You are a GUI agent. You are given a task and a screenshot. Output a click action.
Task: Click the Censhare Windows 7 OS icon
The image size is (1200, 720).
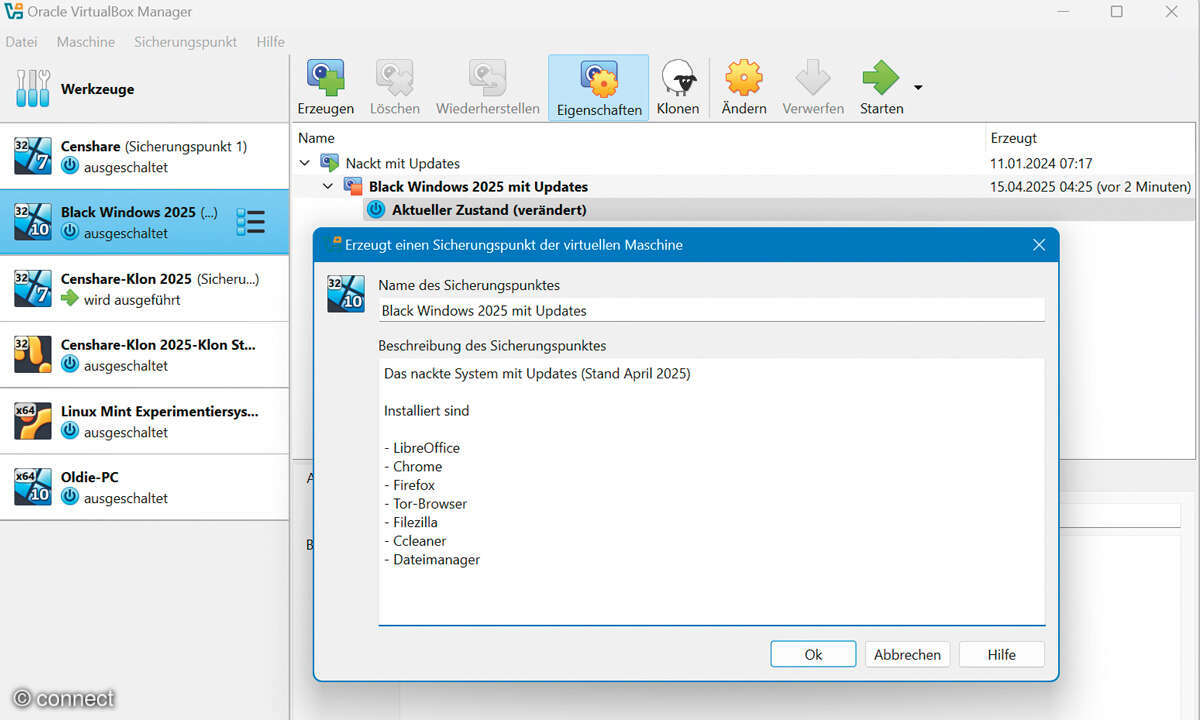coord(33,156)
